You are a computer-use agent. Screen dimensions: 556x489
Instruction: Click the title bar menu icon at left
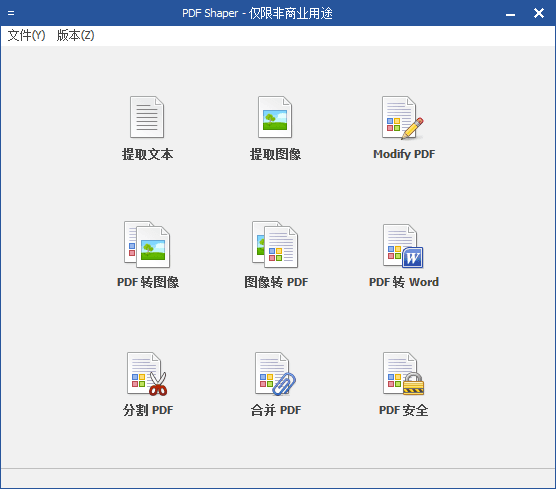[x=11, y=13]
